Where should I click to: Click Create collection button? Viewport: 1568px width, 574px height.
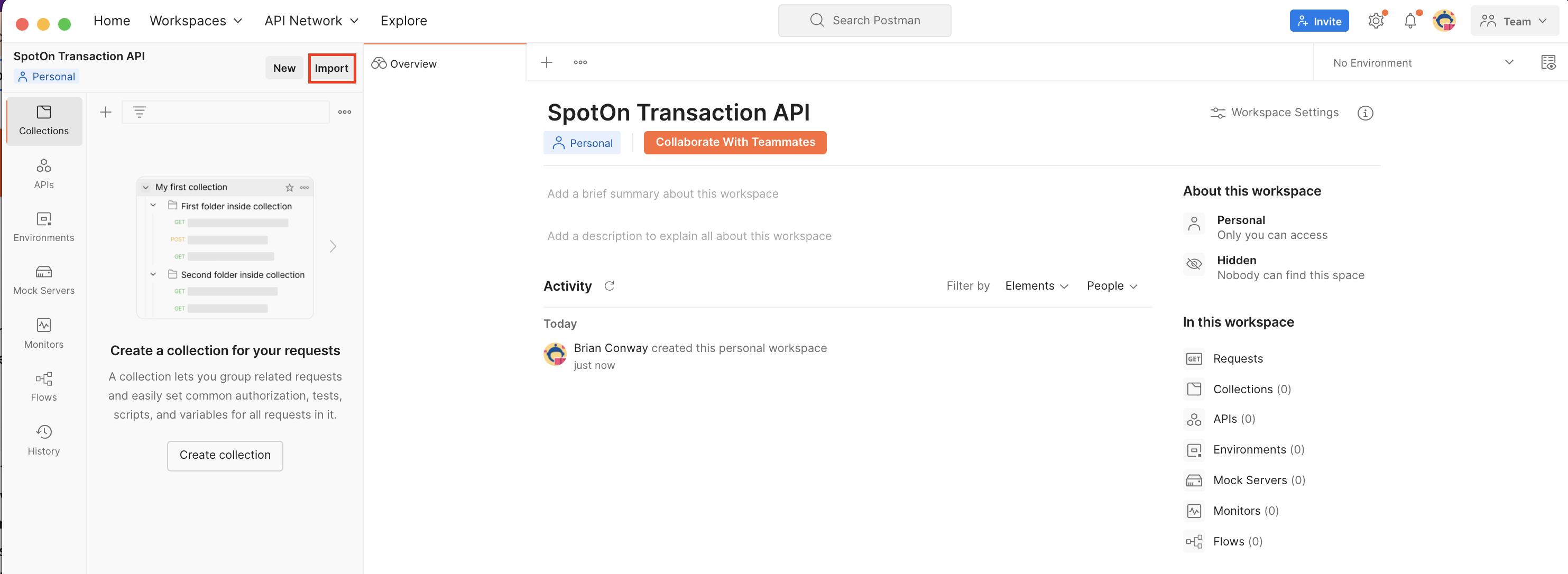click(225, 455)
